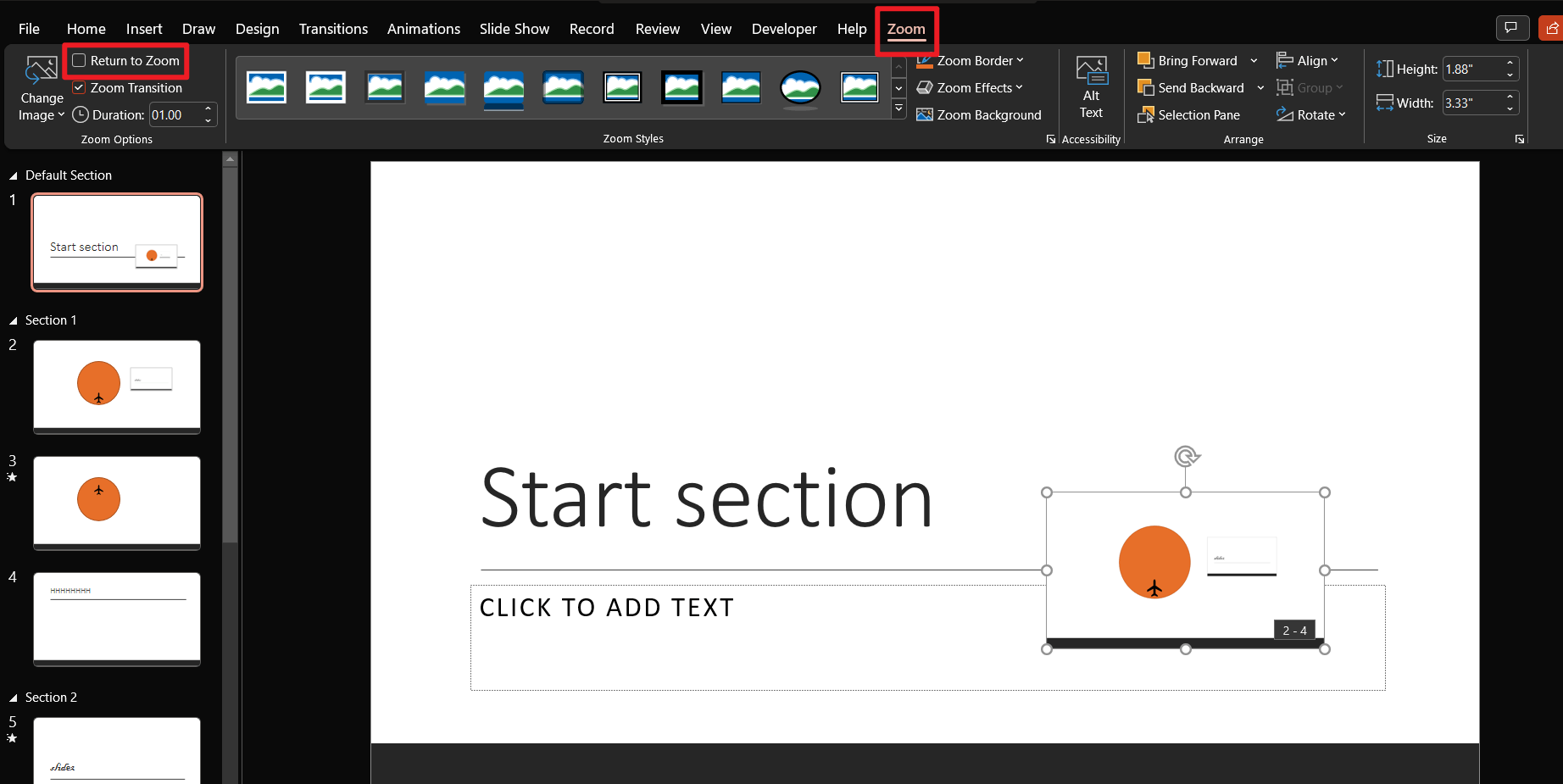Expand the Zoom Styles gallery with More arrow
The width and height of the screenshot is (1563, 784).
point(898,108)
